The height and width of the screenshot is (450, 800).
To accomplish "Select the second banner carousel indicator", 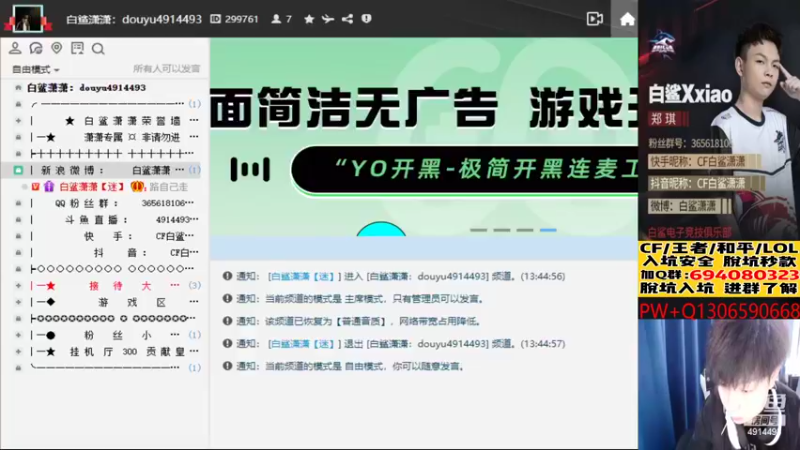I will 502,230.
